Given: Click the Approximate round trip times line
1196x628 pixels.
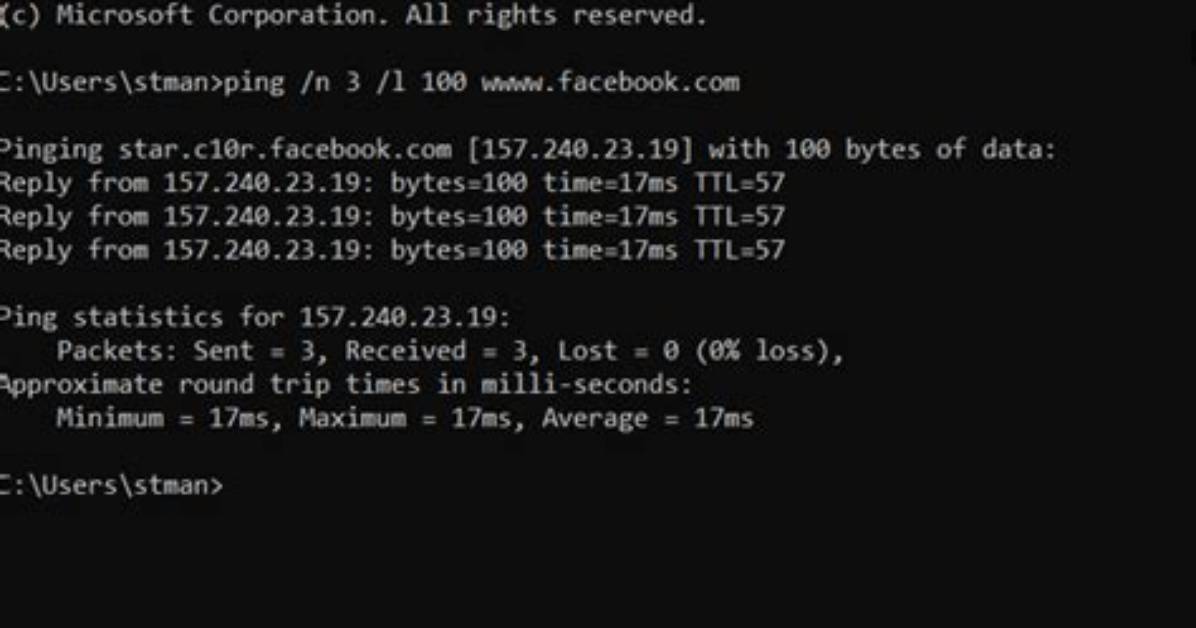Looking at the screenshot, I should coord(346,385).
